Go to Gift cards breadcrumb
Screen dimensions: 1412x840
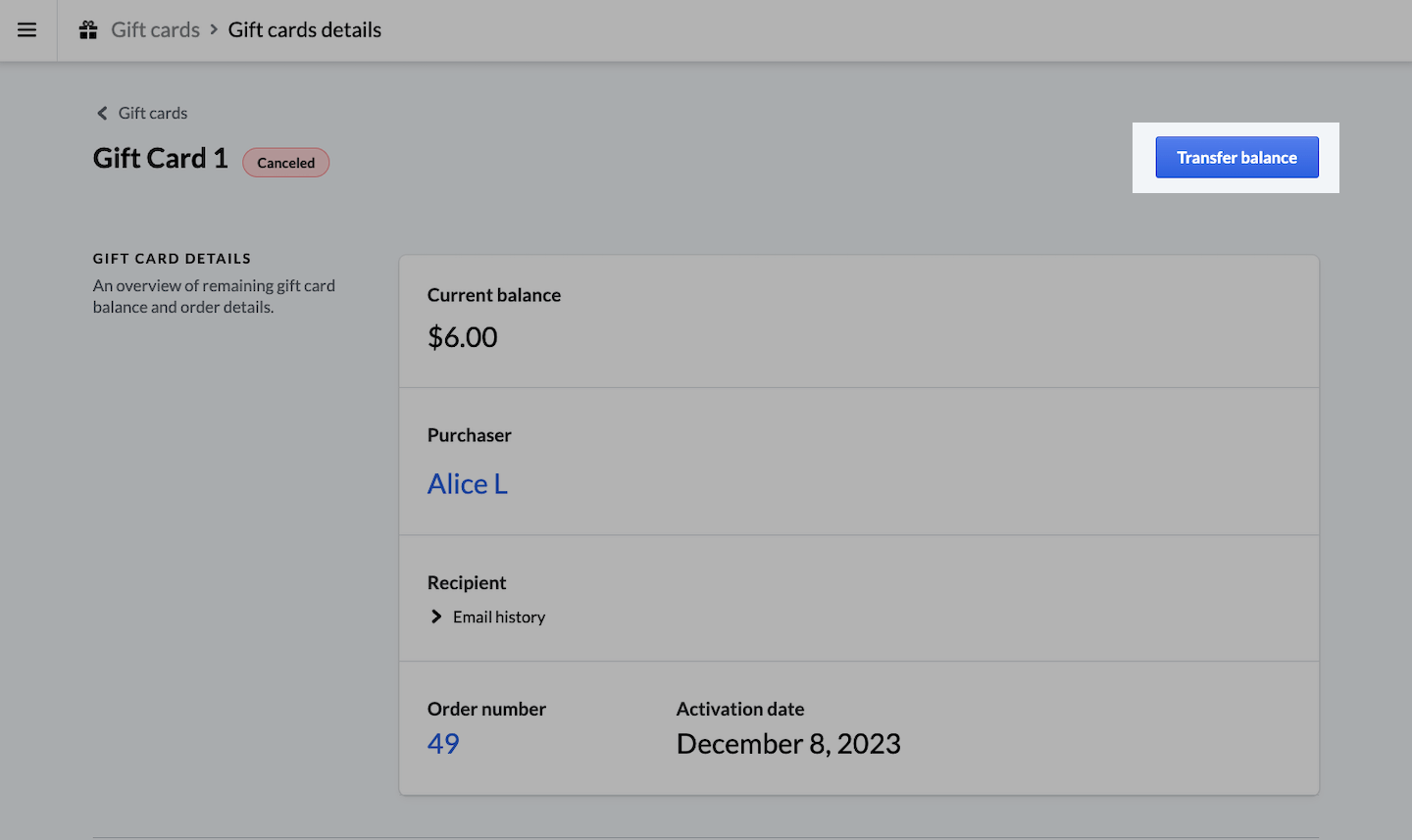[155, 30]
